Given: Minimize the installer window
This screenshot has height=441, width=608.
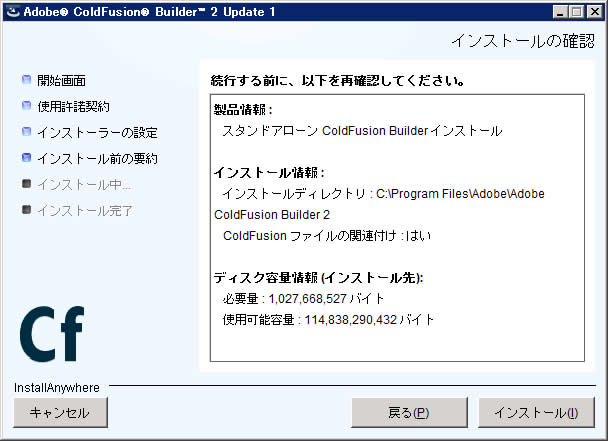Looking at the screenshot, I should point(560,12).
